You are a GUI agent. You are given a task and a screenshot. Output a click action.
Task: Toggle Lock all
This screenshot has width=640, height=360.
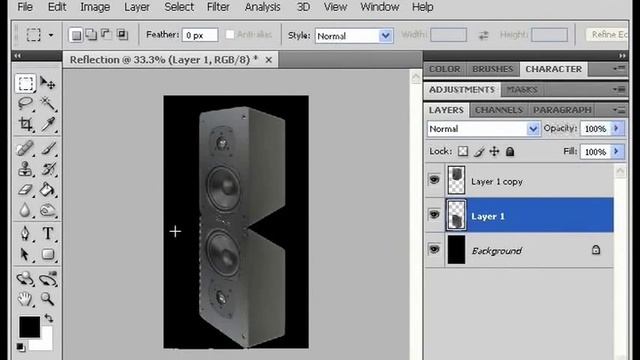[510, 151]
